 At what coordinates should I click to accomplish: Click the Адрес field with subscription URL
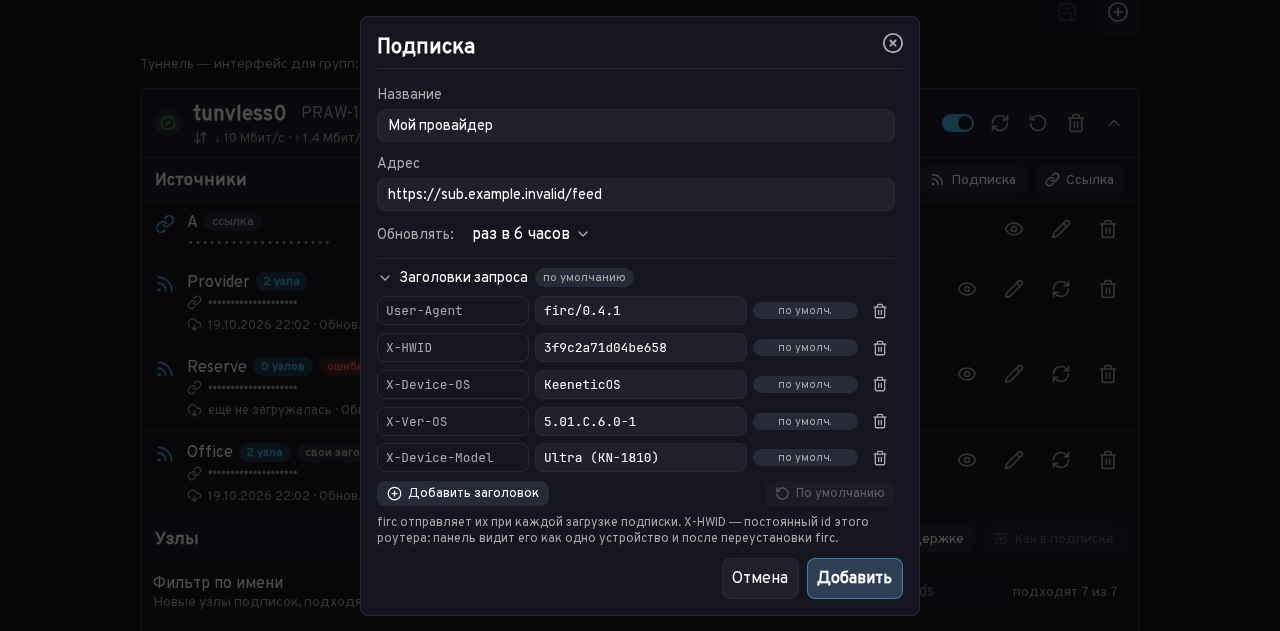(636, 194)
